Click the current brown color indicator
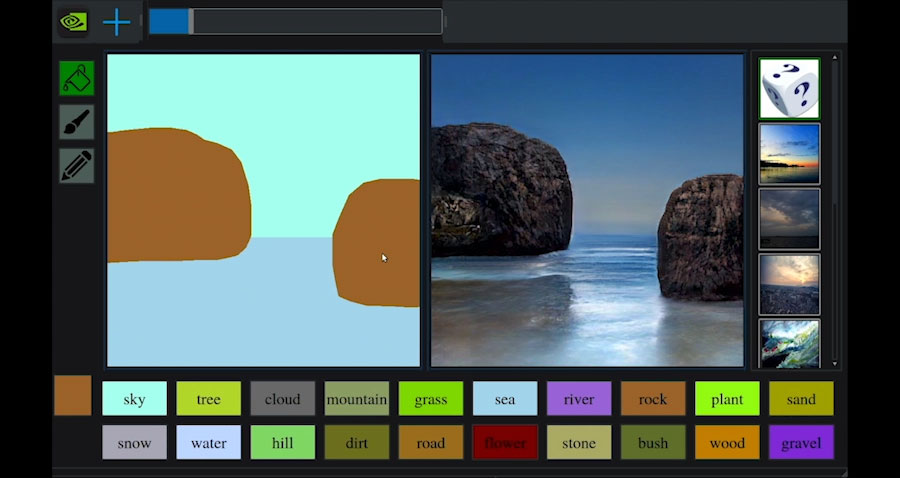Viewport: 900px width, 478px height. pos(72,395)
